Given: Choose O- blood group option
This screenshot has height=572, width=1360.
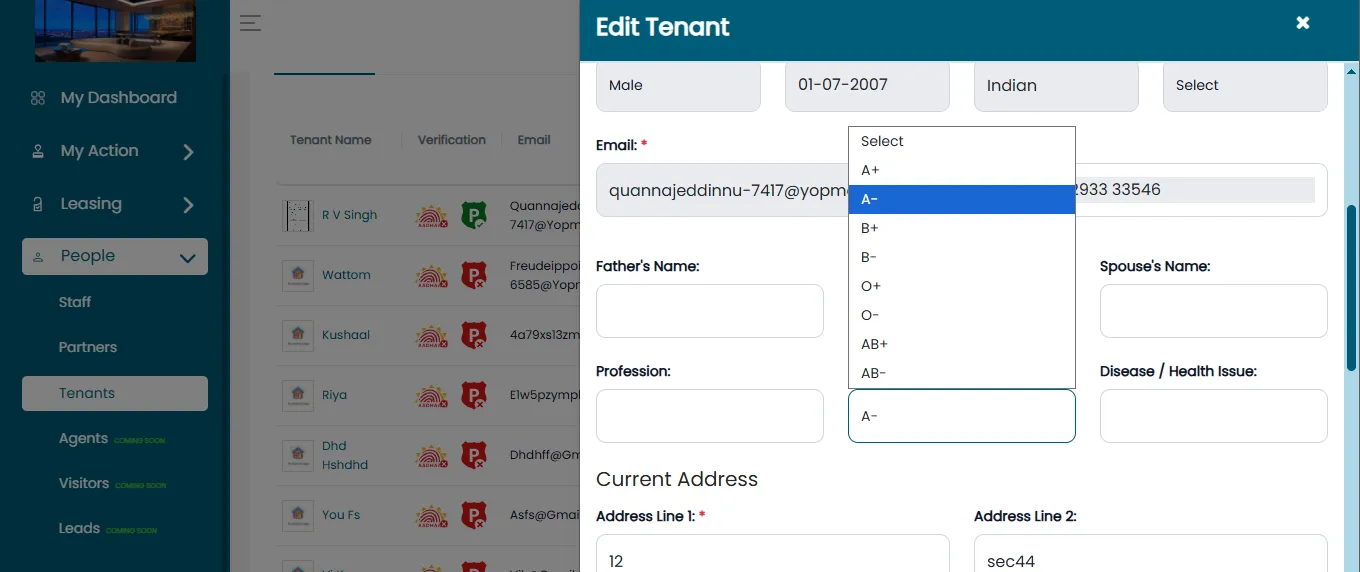Looking at the screenshot, I should [962, 316].
